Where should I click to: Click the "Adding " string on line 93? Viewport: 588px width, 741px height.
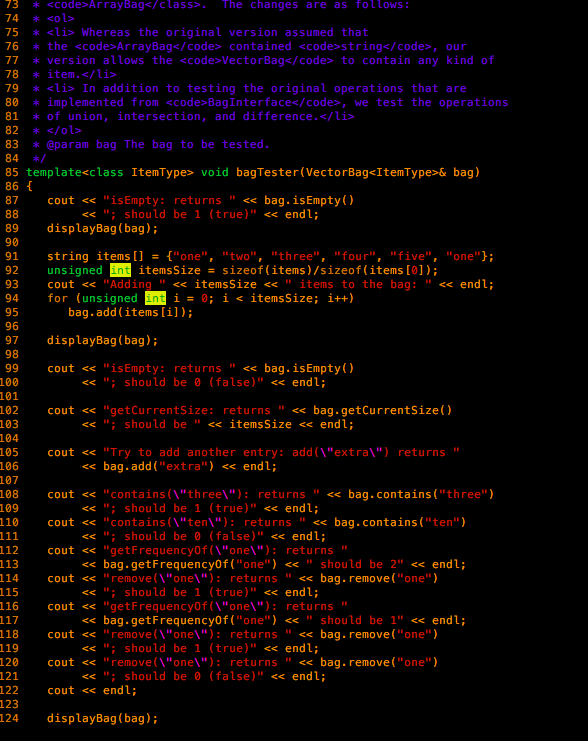(134, 284)
